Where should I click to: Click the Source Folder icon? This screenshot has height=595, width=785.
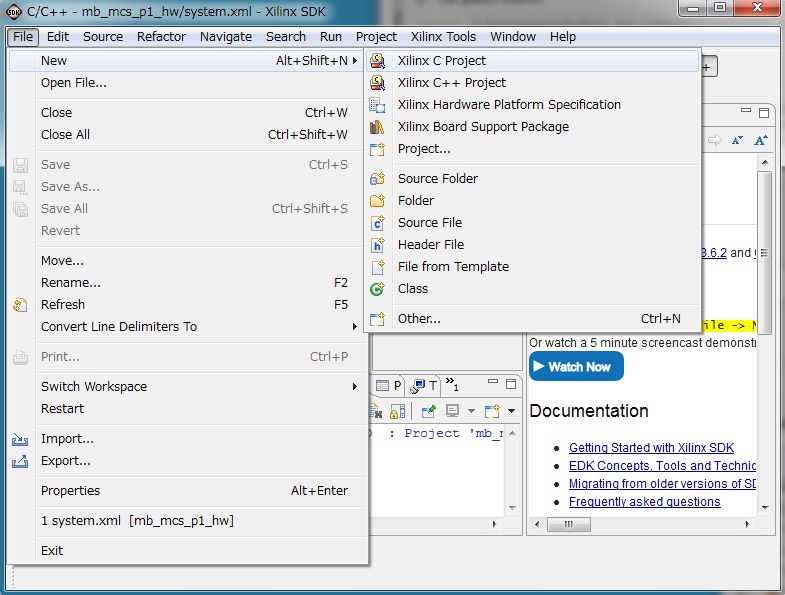click(377, 178)
